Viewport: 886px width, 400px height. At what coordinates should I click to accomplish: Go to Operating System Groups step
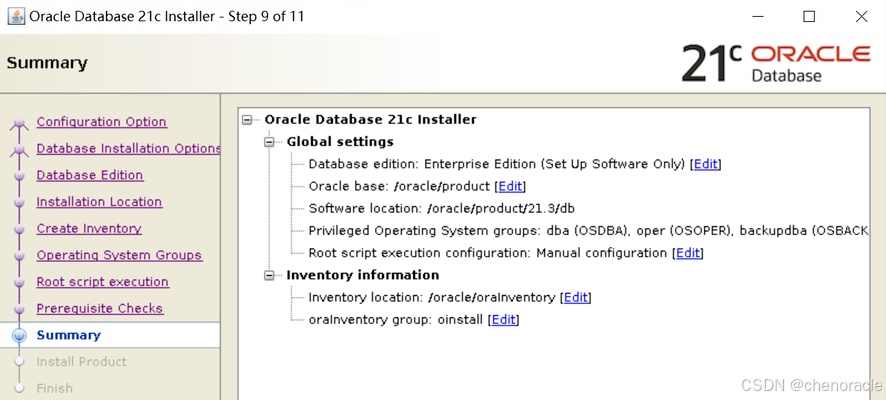click(x=119, y=255)
